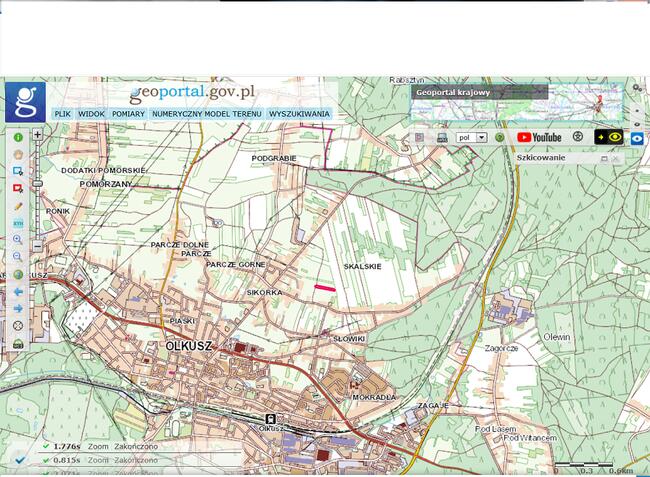Click the green help question icon

tap(499, 137)
